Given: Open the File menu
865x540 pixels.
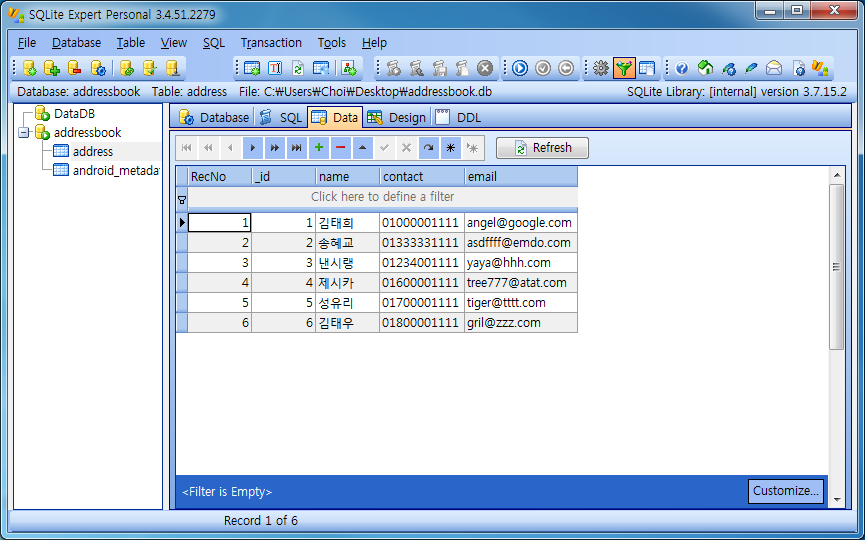Looking at the screenshot, I should (26, 43).
